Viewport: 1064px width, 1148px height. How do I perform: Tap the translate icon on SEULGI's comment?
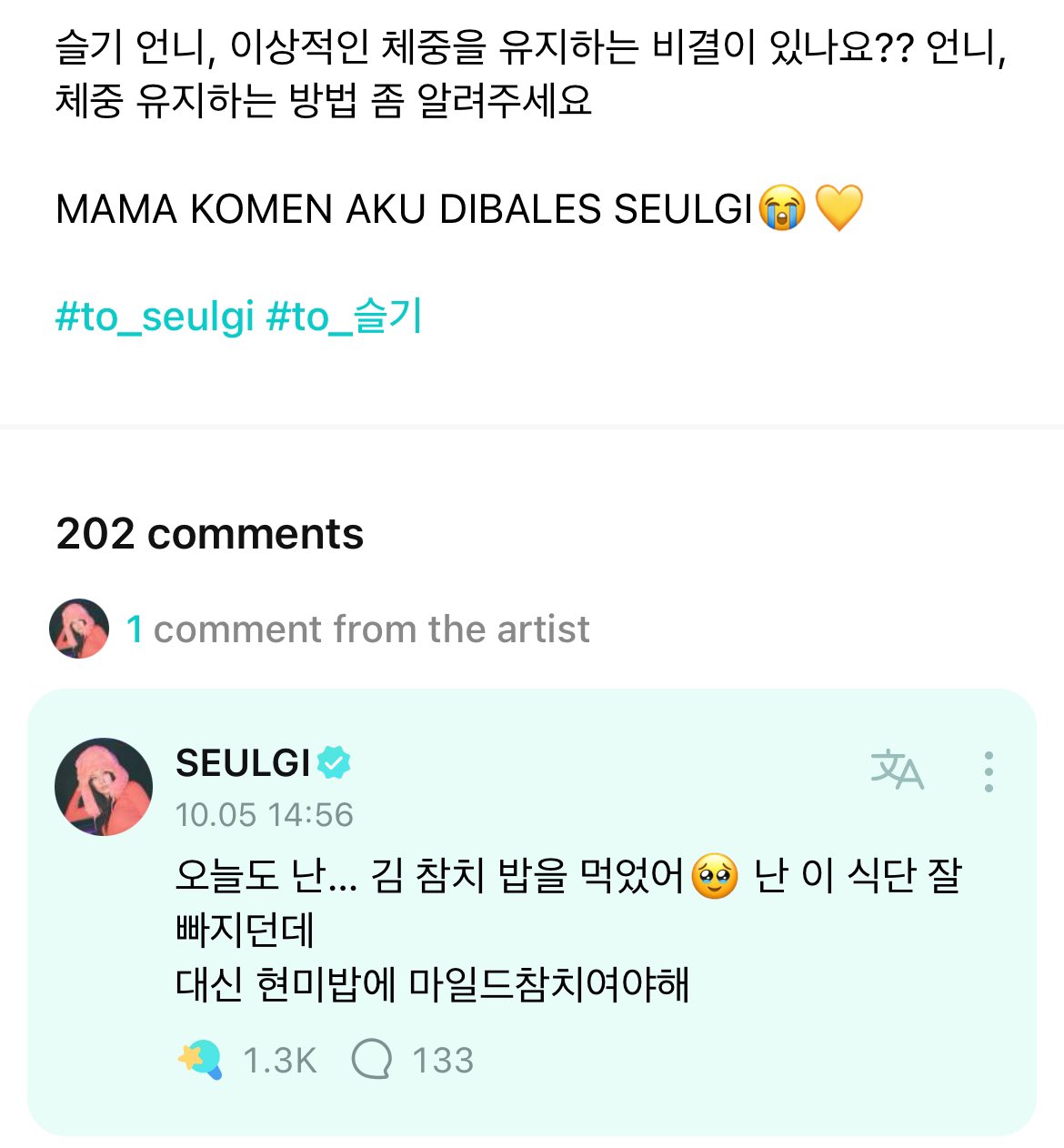[x=897, y=770]
